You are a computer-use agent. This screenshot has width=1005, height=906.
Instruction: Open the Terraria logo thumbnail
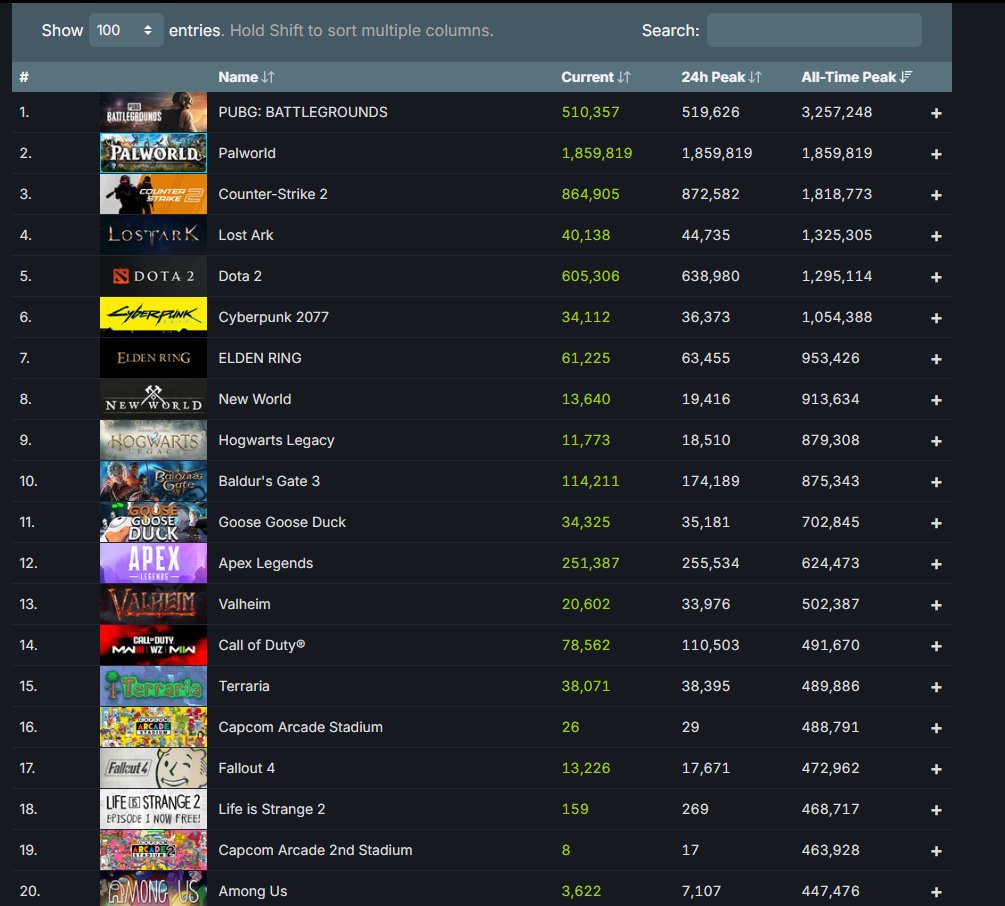153,686
